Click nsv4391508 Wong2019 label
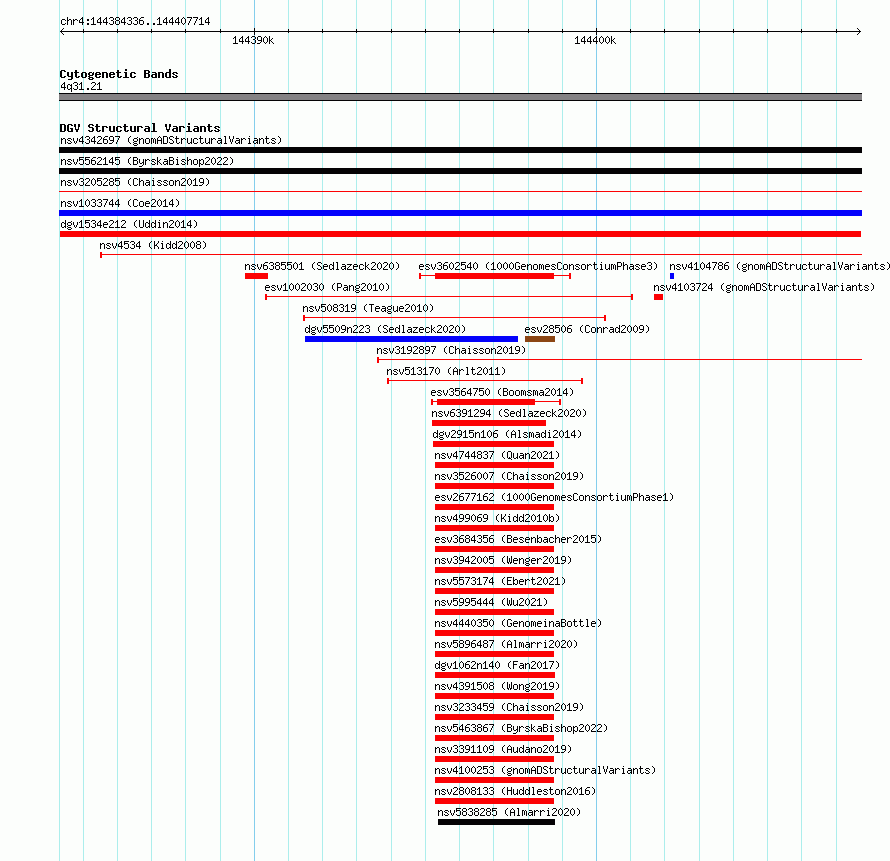The height and width of the screenshot is (861, 890). (x=497, y=686)
